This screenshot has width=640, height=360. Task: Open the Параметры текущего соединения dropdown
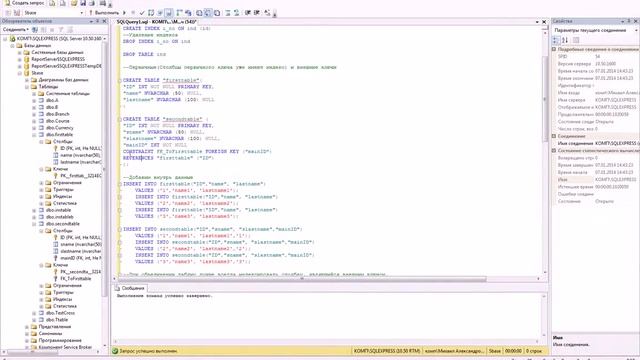(x=636, y=31)
